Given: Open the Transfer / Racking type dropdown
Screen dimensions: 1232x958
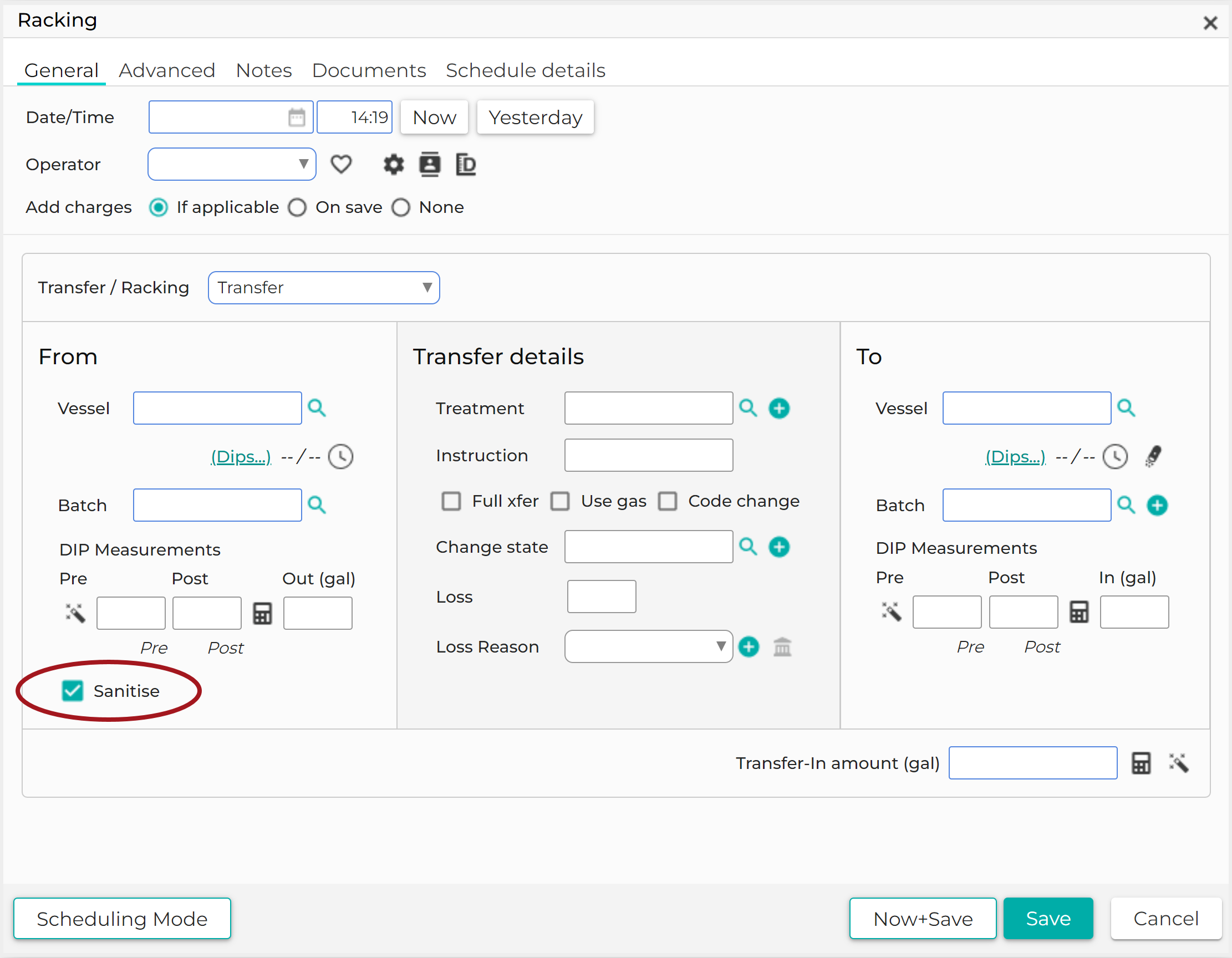Looking at the screenshot, I should point(324,288).
